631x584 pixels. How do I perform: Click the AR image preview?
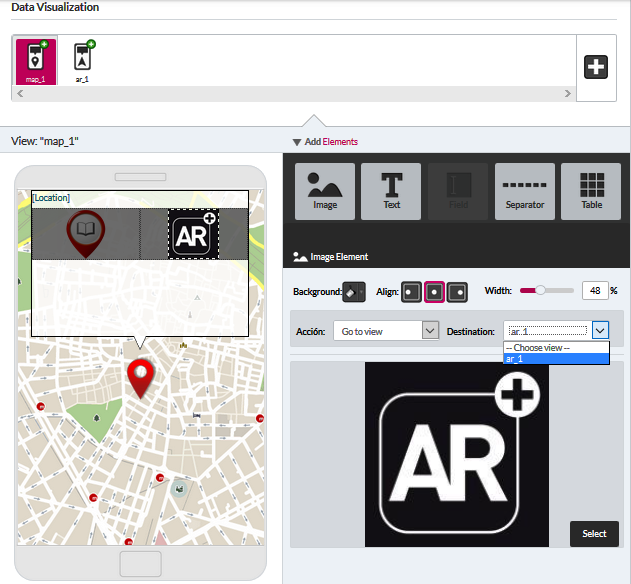click(457, 454)
